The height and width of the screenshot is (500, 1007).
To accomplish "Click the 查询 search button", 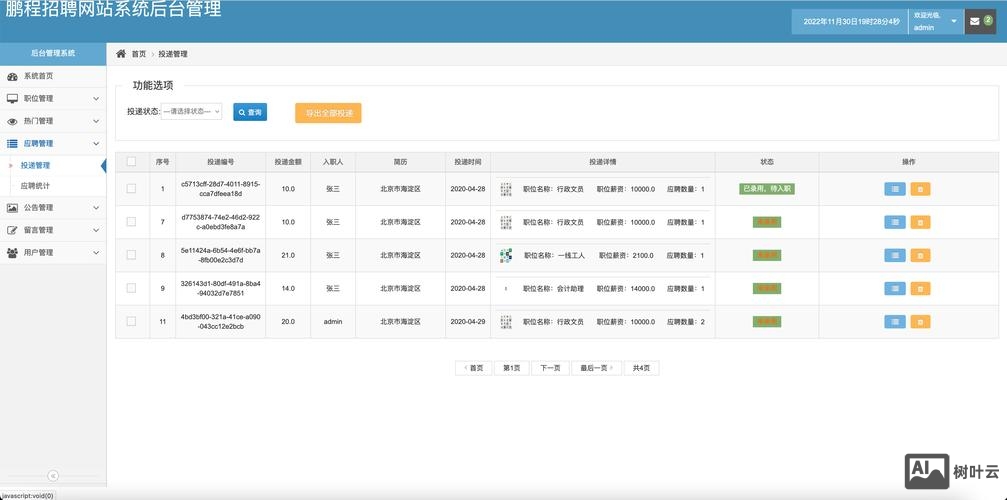I will coord(250,113).
